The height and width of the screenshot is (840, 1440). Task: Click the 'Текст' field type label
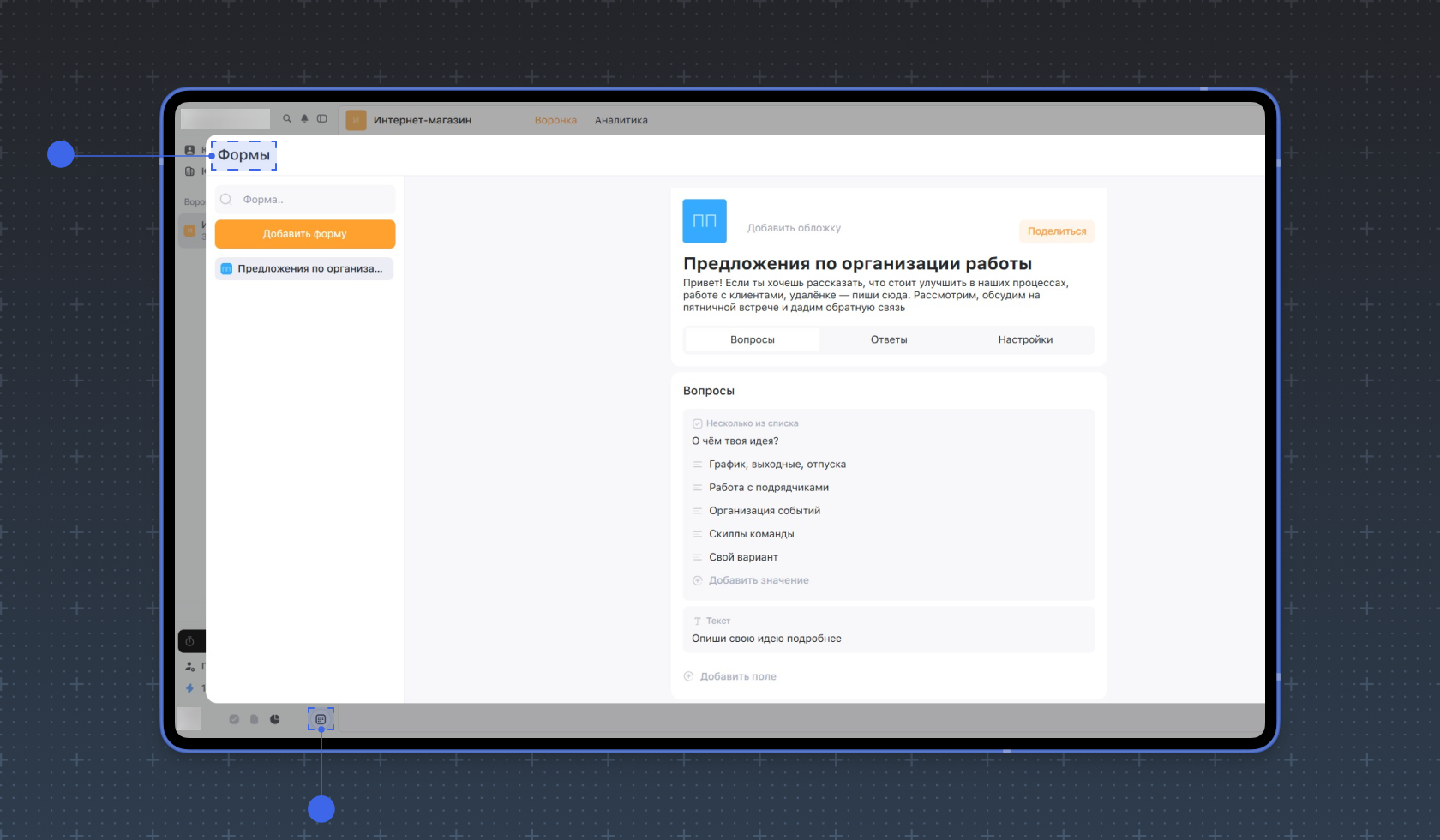click(717, 621)
